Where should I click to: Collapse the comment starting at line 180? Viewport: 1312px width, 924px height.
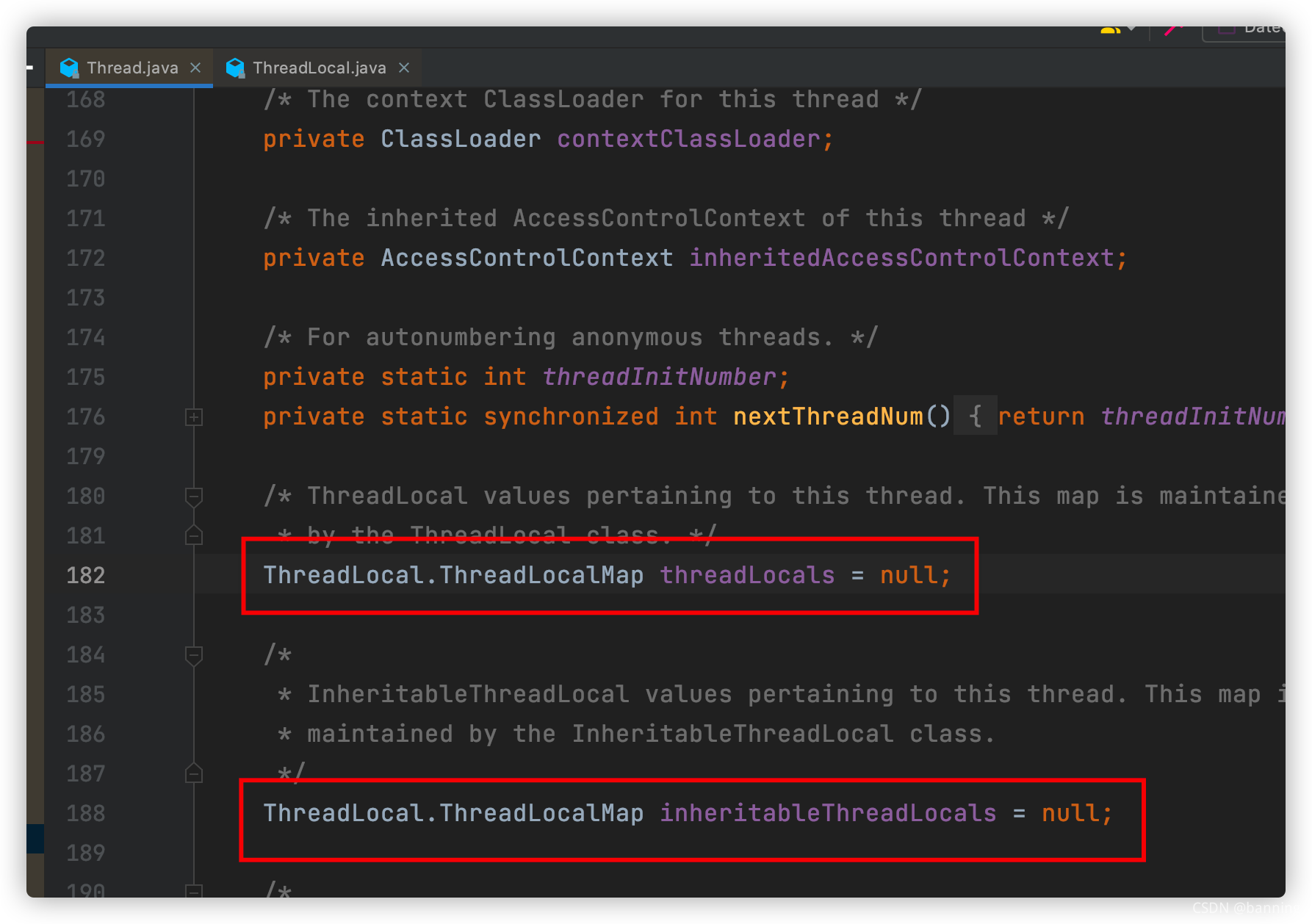[x=194, y=497]
